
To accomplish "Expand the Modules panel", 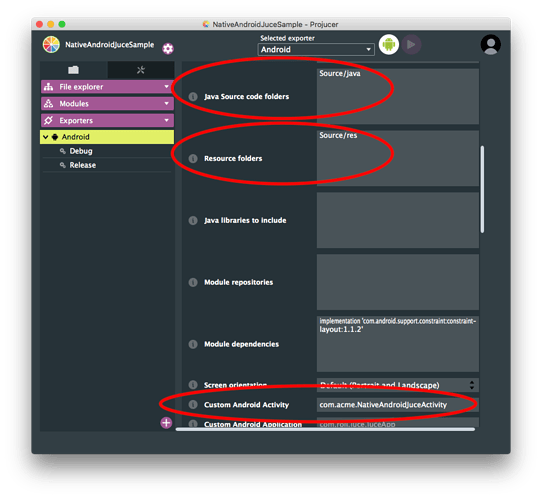I will (107, 103).
